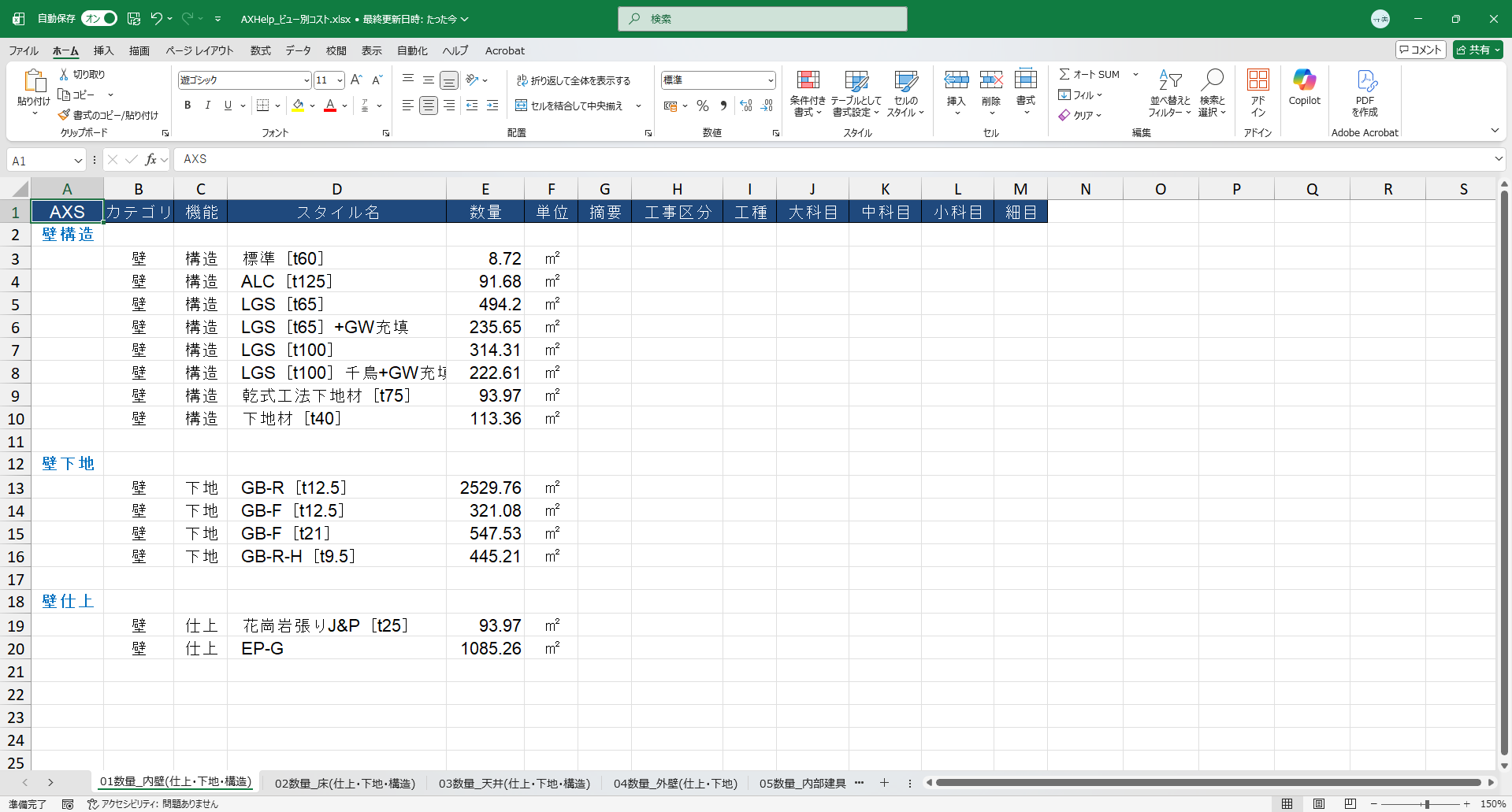Click the zoom slider in status bar

[1426, 803]
